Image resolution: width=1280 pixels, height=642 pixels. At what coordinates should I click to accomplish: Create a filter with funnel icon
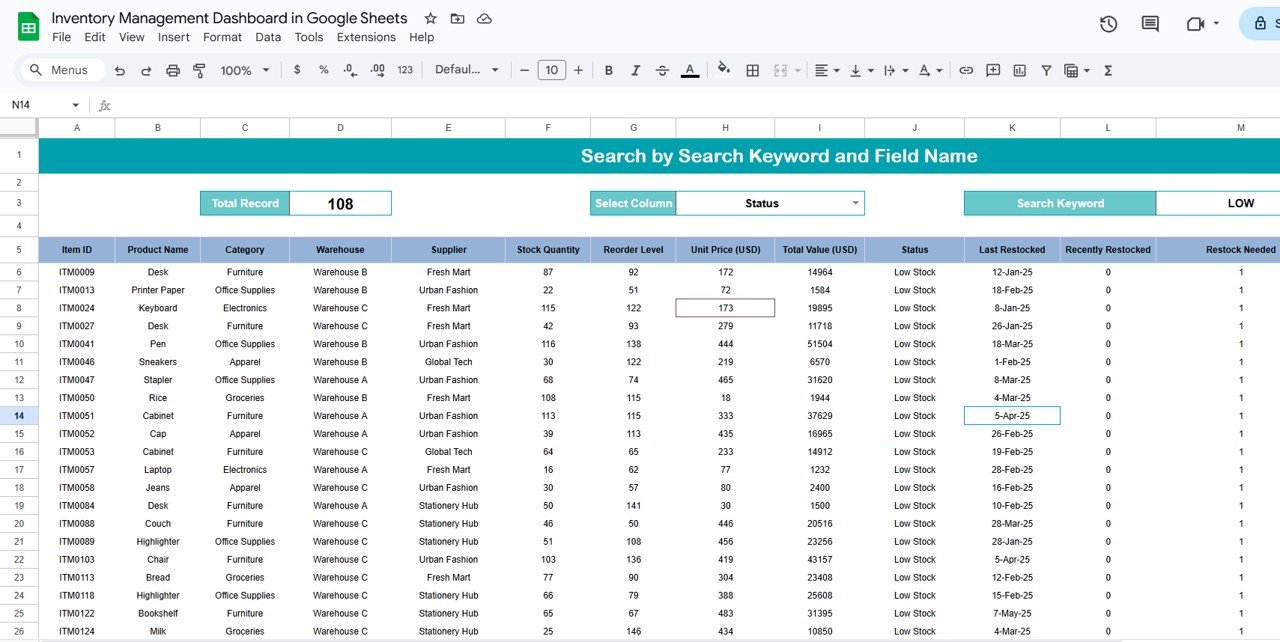[x=1046, y=70]
